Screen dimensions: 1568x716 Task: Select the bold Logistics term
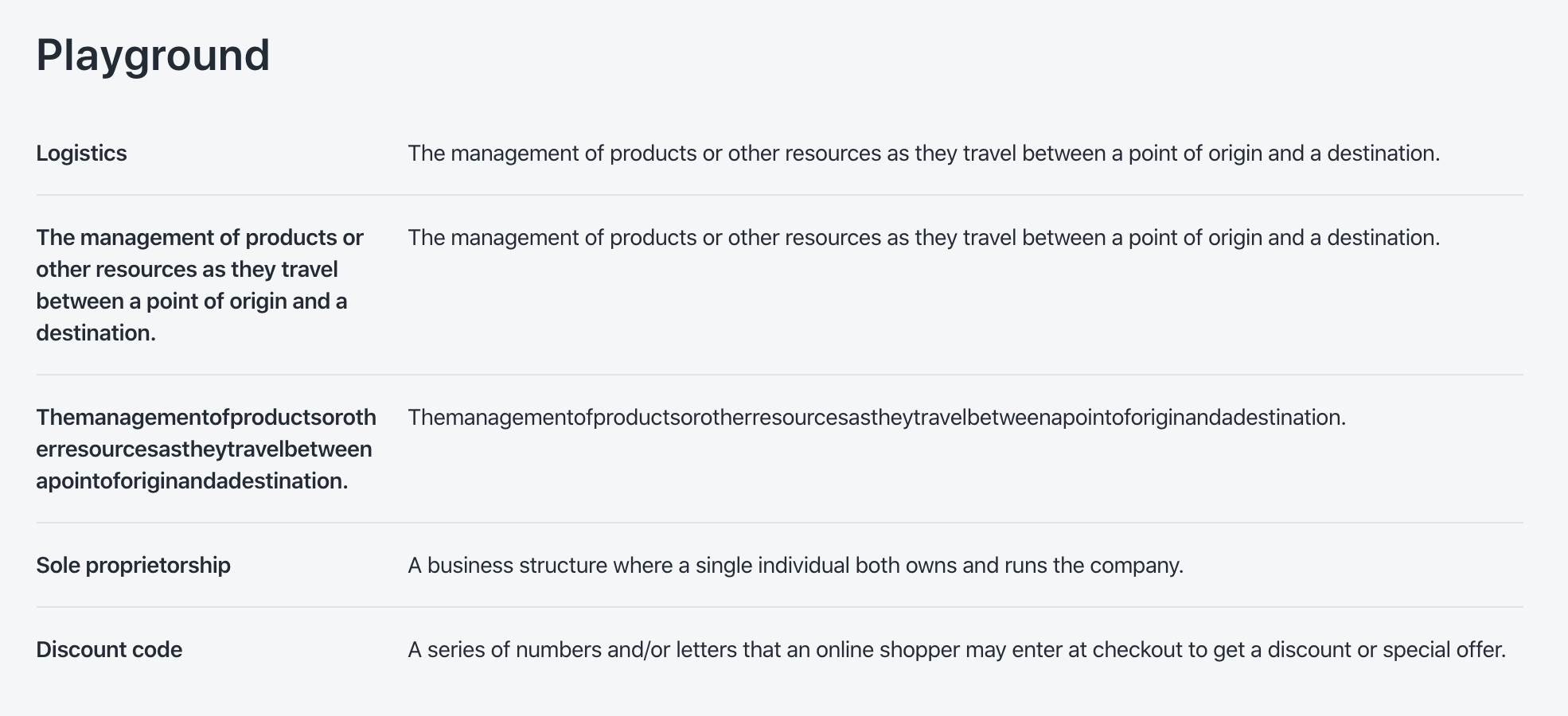(81, 154)
